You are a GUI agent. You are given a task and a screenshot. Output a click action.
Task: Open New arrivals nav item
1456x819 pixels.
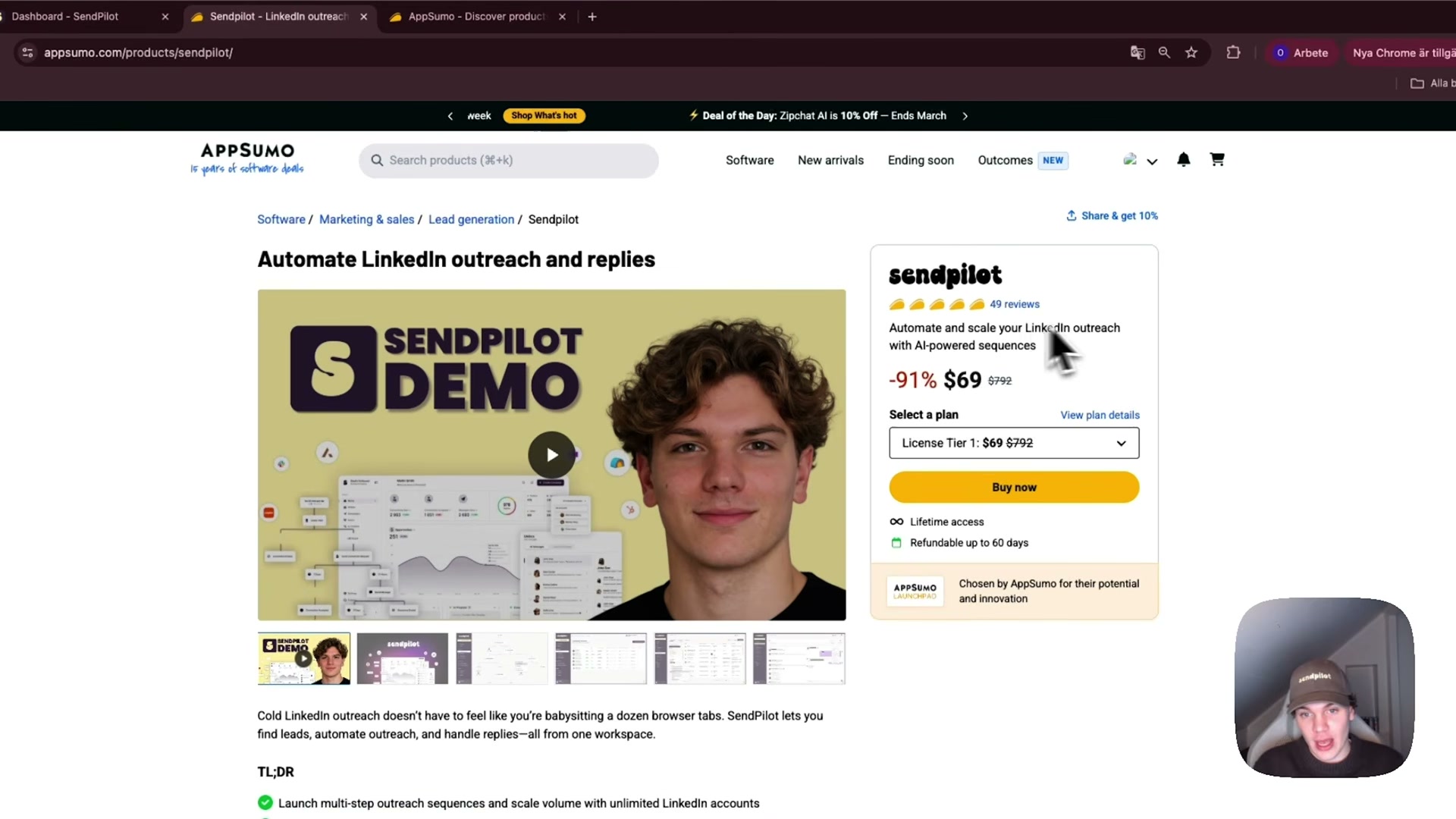tap(830, 160)
